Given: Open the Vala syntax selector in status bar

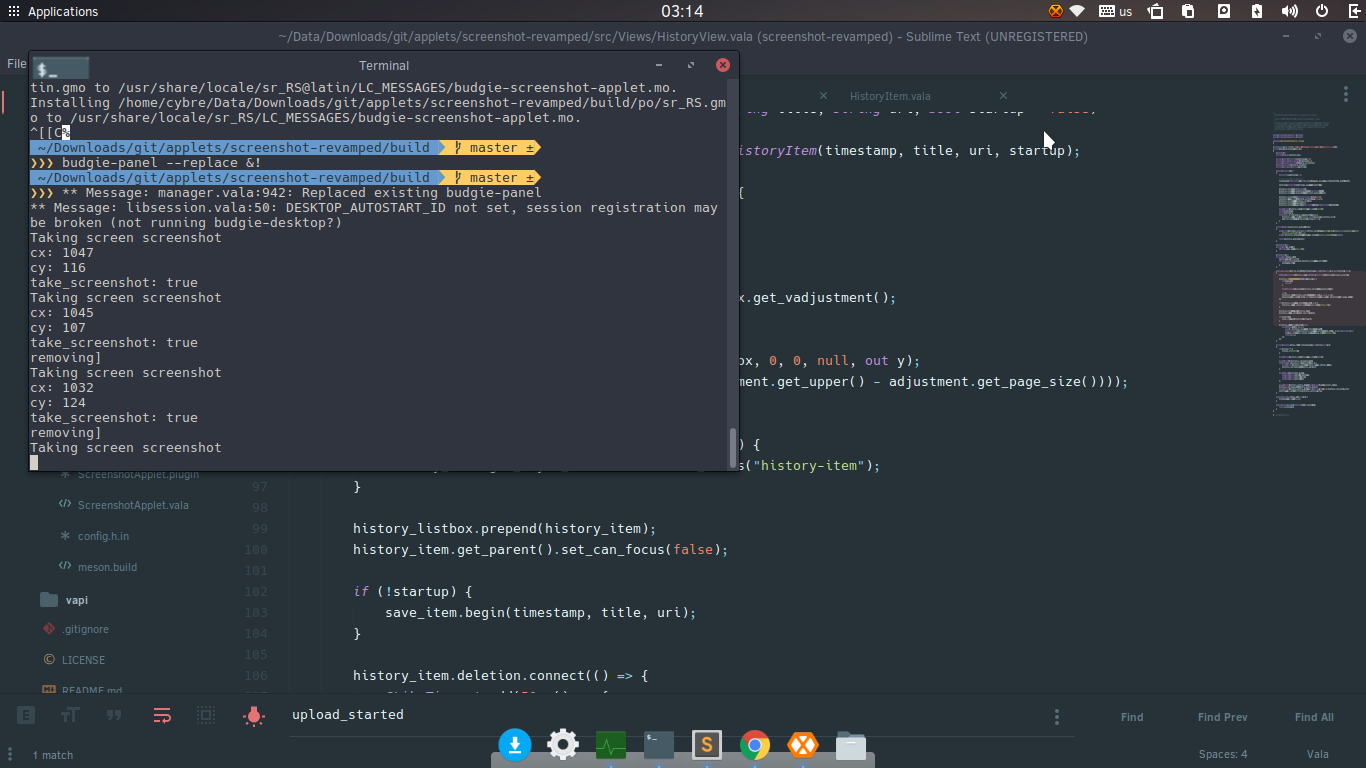Looking at the screenshot, I should (1317, 754).
